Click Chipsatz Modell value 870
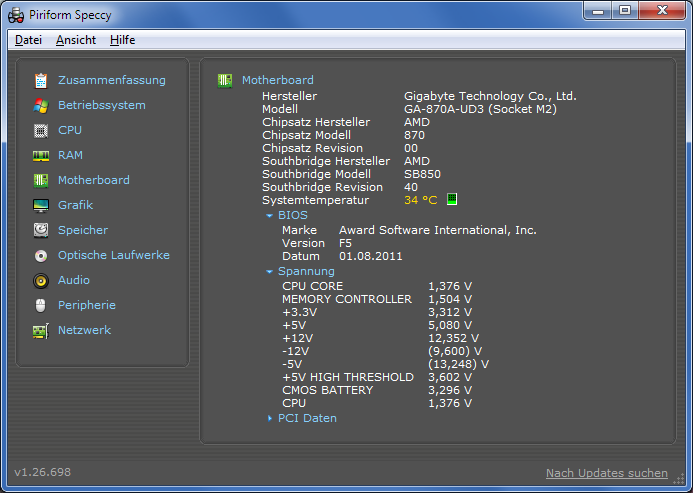The image size is (693, 493). 414,135
